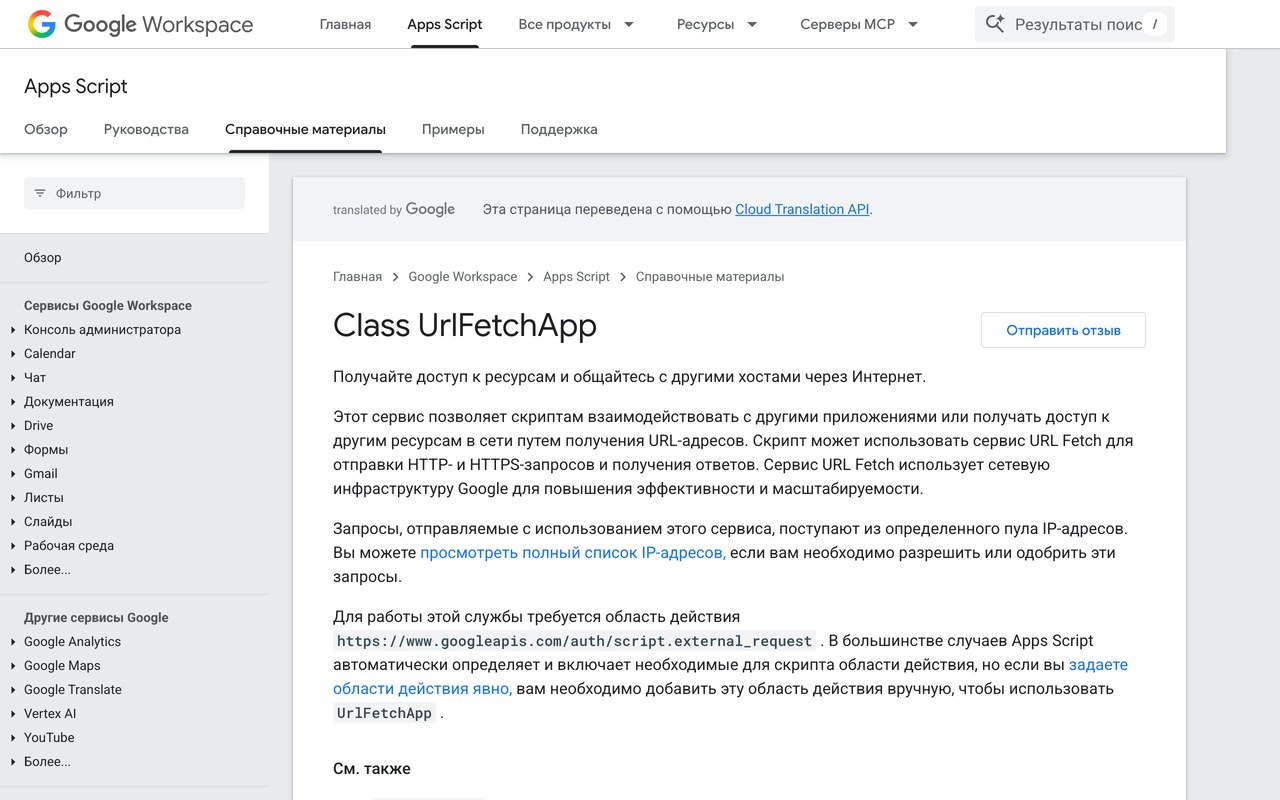The height and width of the screenshot is (800, 1280).
Task: Click the См. также heading
Action: (x=372, y=769)
